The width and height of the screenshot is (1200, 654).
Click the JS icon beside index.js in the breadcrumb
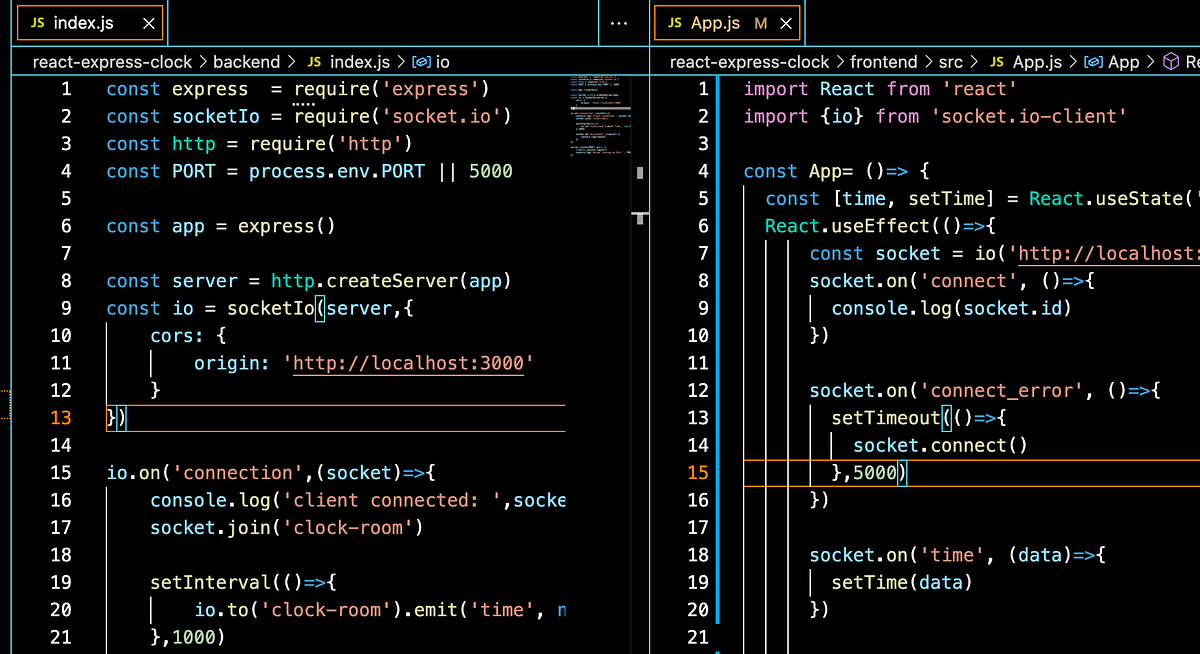(313, 61)
